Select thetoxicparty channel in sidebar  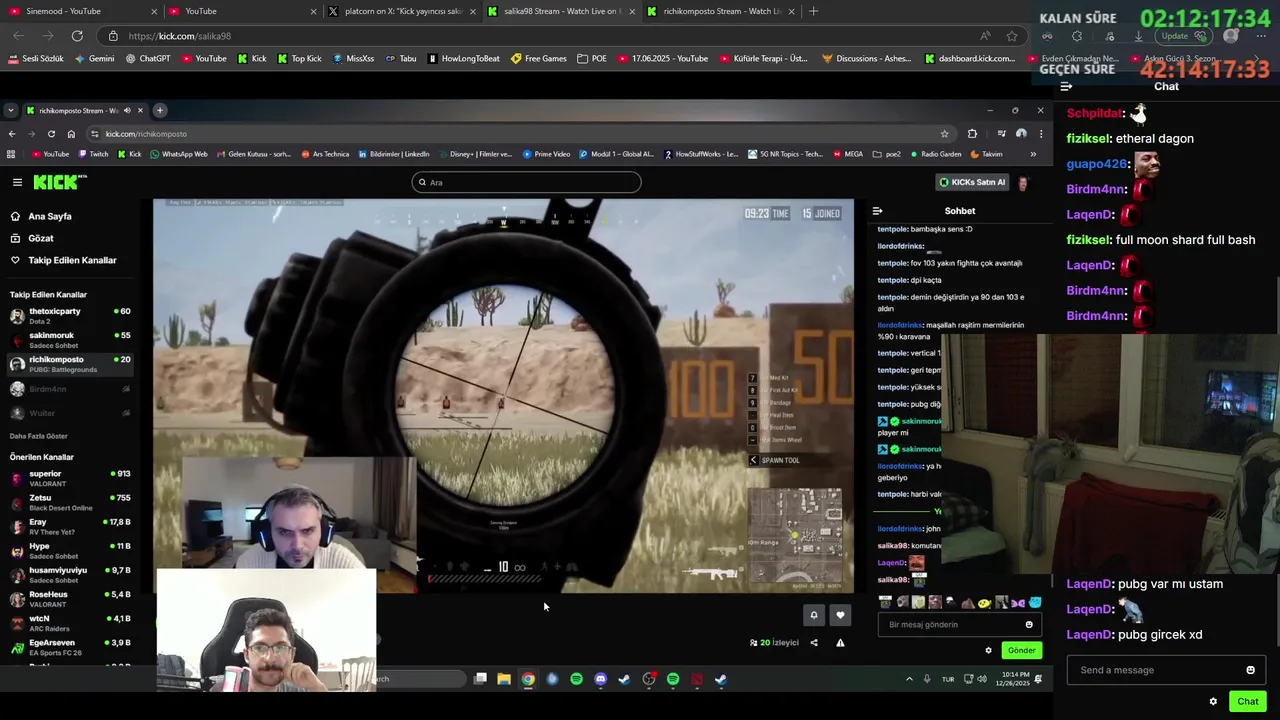coord(70,316)
